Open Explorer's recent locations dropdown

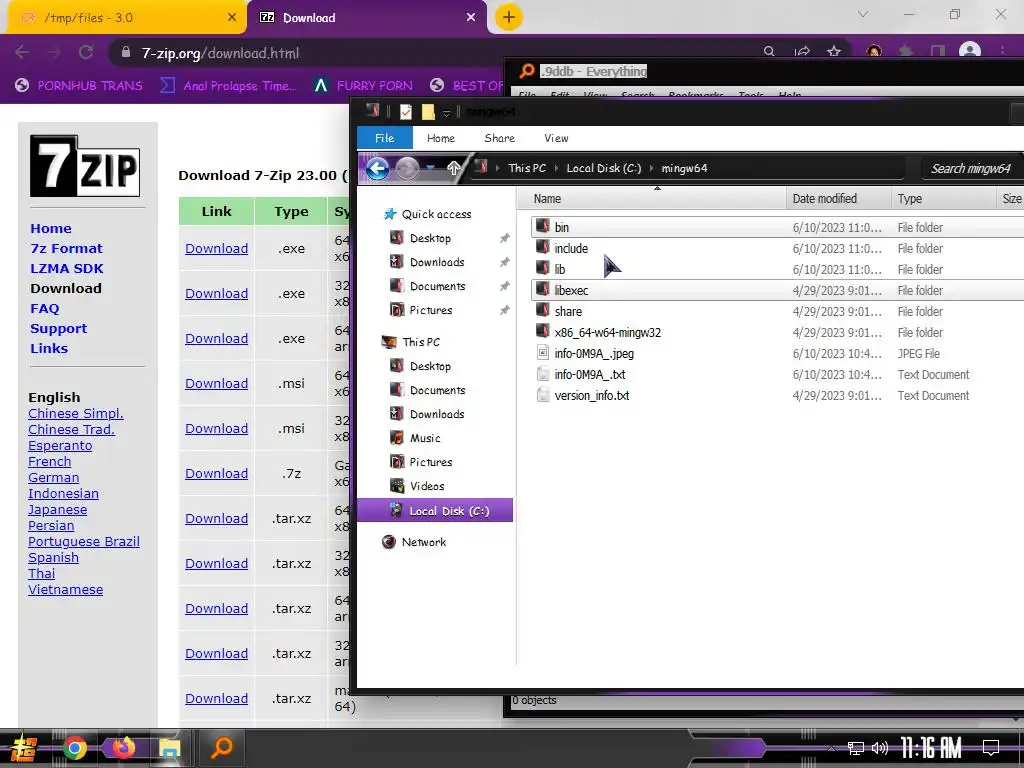[430, 168]
